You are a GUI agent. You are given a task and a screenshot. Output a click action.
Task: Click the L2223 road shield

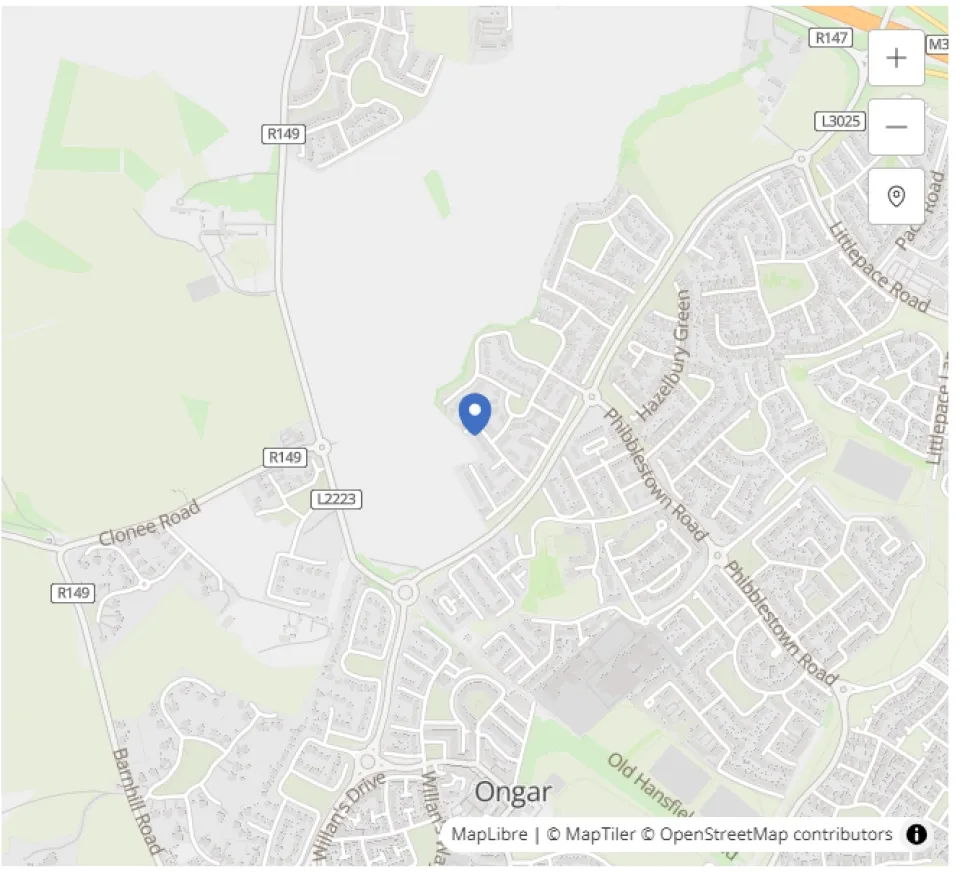(336, 499)
